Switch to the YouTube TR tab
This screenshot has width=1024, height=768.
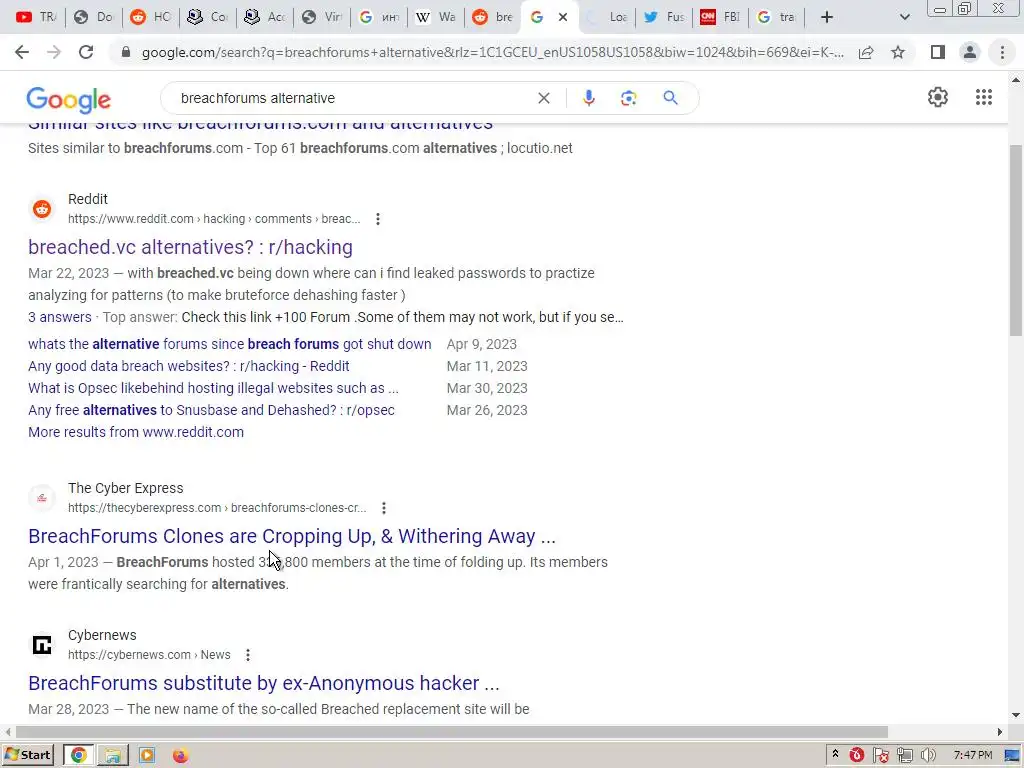point(36,17)
